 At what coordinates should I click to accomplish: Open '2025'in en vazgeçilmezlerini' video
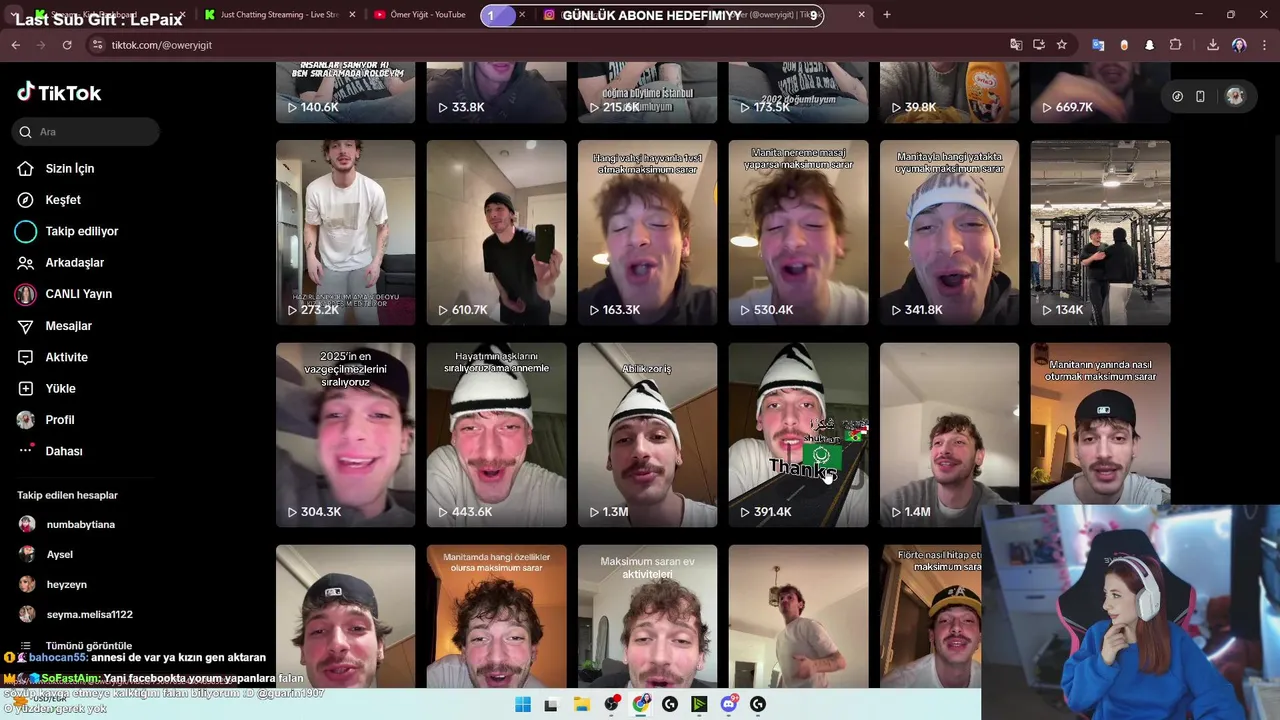click(x=345, y=435)
